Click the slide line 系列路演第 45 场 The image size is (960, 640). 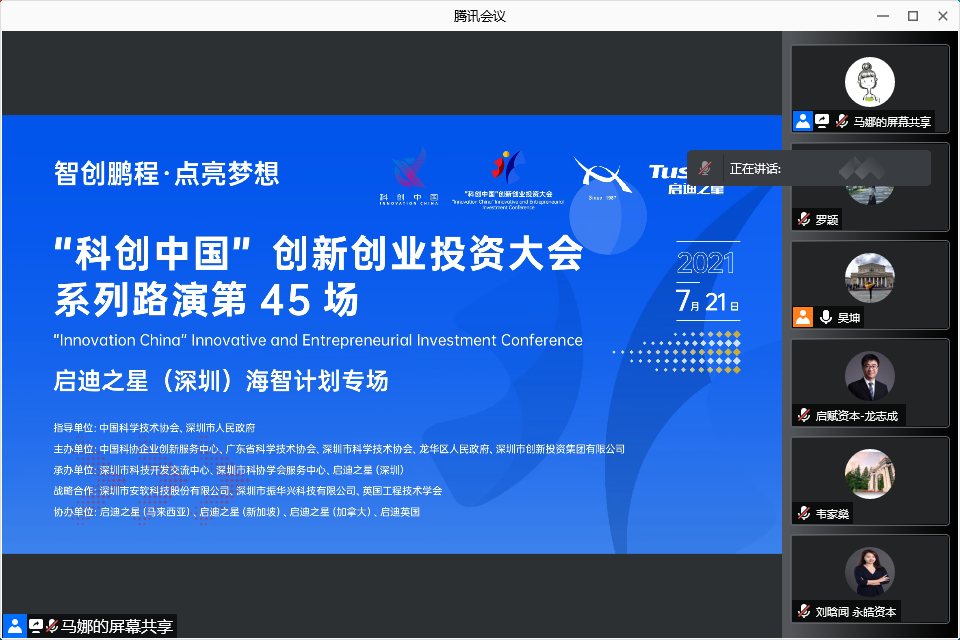click(206, 299)
